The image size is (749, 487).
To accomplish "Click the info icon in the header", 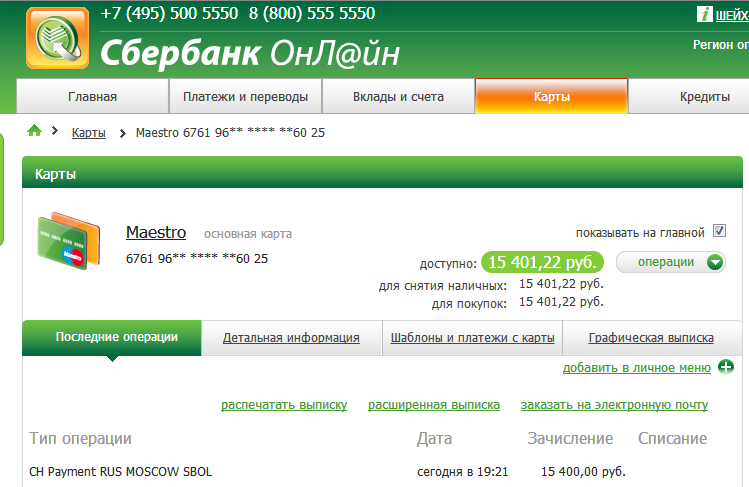I will pos(705,14).
